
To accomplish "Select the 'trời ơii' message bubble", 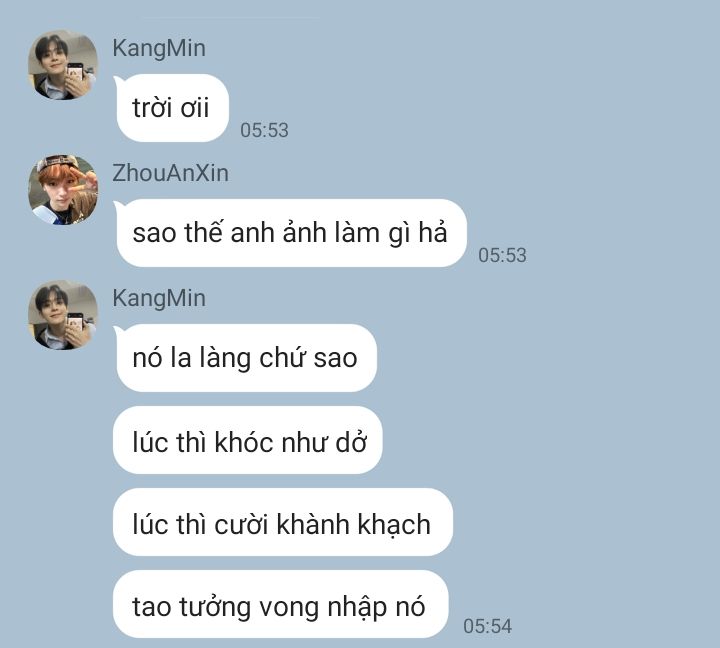I will [172, 108].
